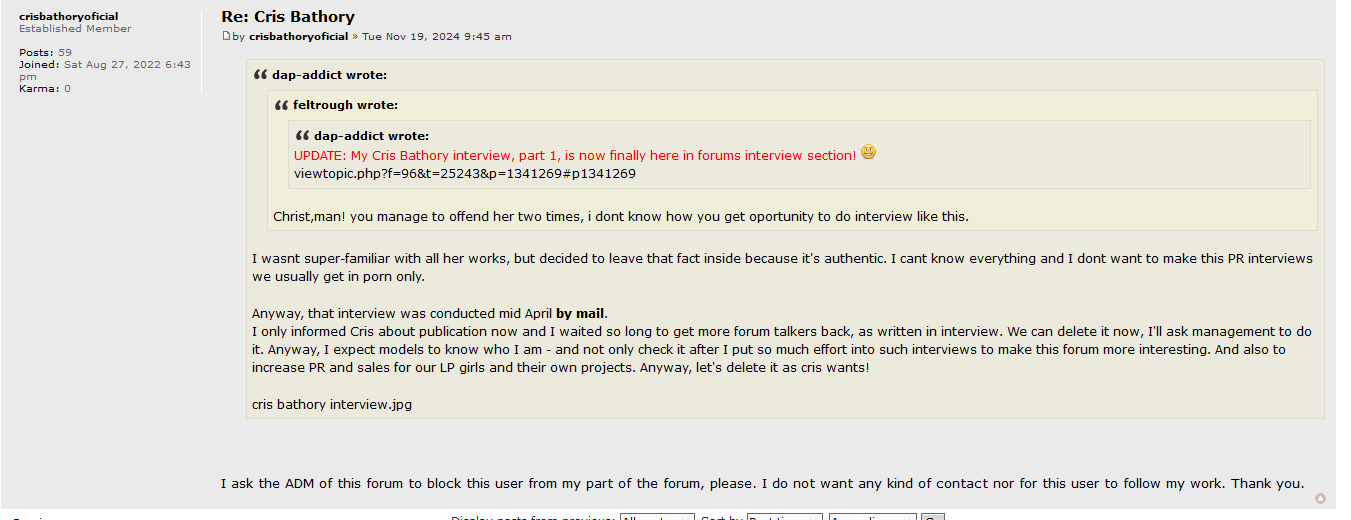The image size is (1351, 520).
Task: Open the 'All posts' display dropdown
Action: coord(657,517)
